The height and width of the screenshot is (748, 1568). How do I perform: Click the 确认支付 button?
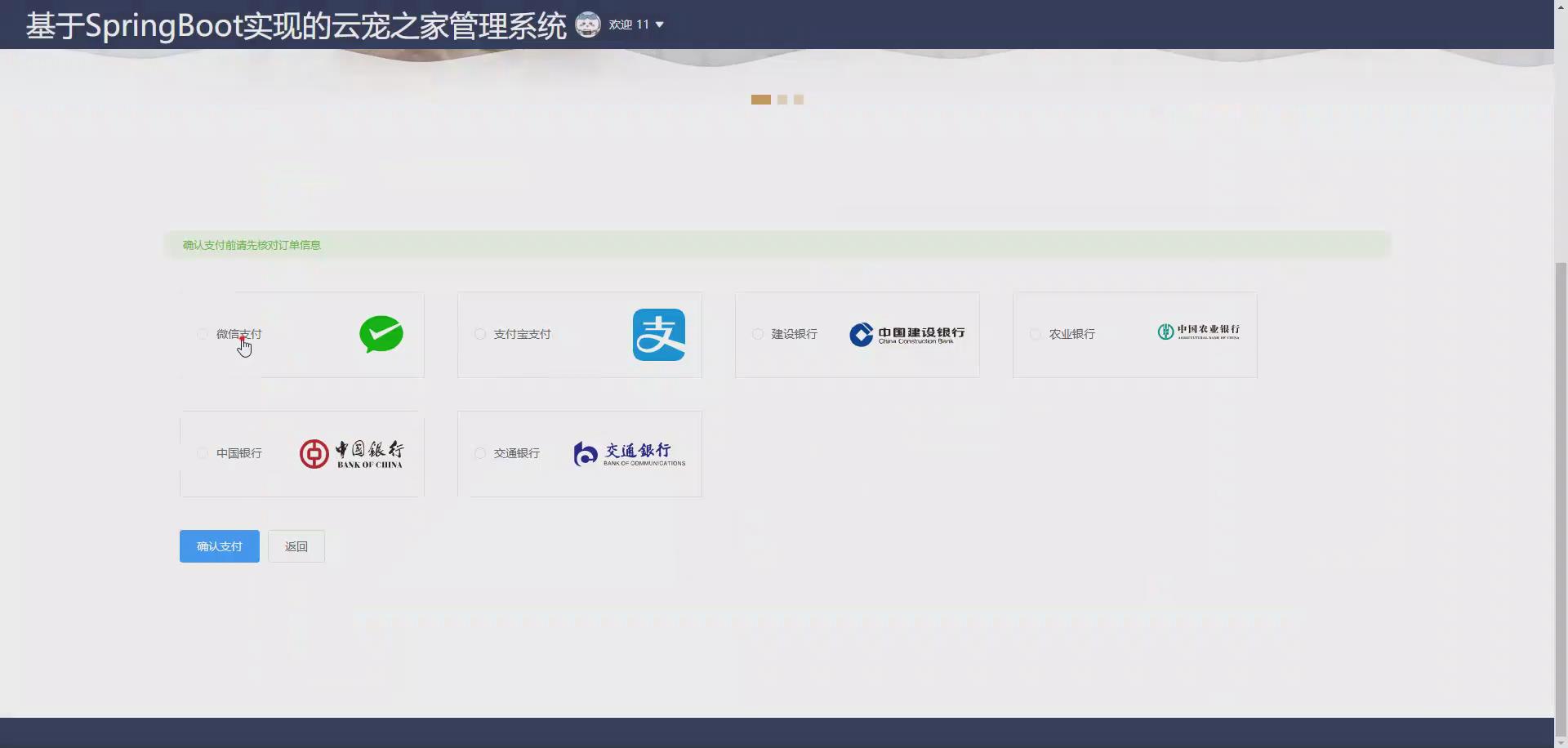click(220, 546)
